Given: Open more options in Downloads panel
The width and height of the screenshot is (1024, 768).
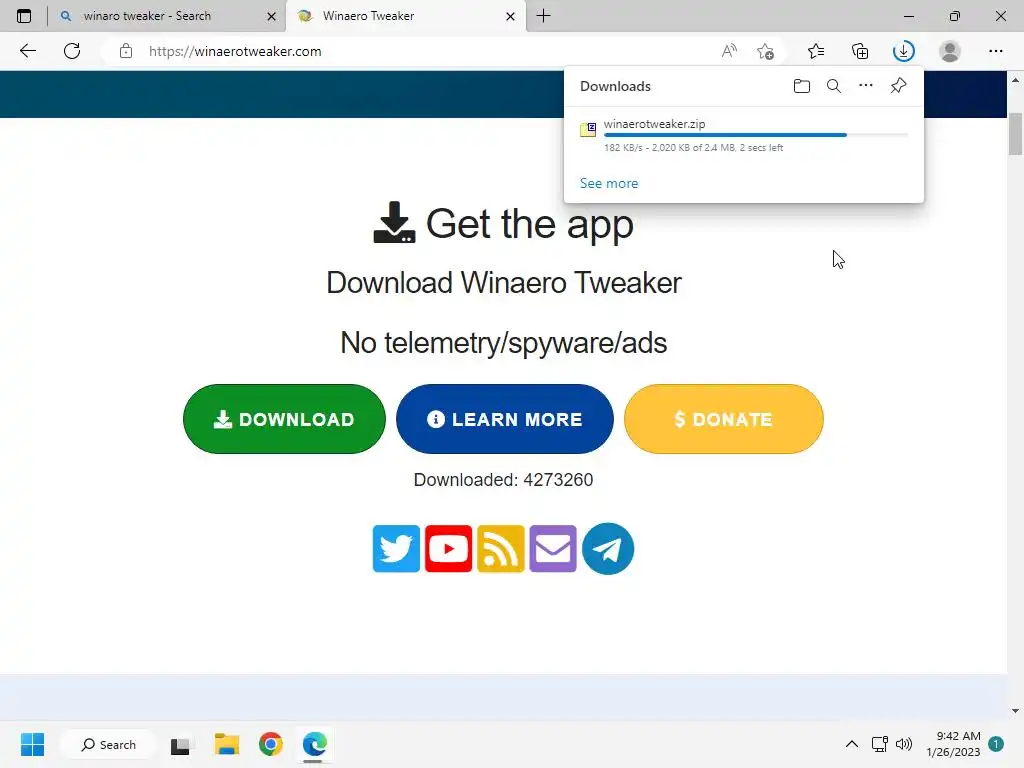Looking at the screenshot, I should pos(866,86).
